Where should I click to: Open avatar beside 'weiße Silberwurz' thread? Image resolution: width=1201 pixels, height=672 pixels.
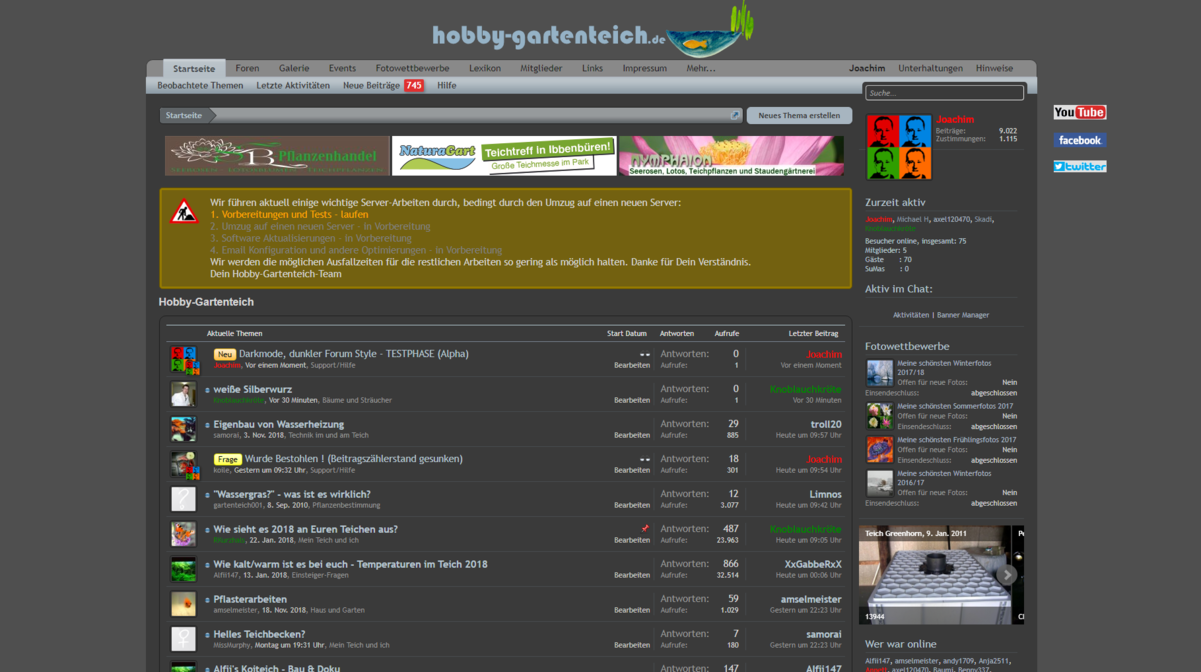tap(183, 394)
